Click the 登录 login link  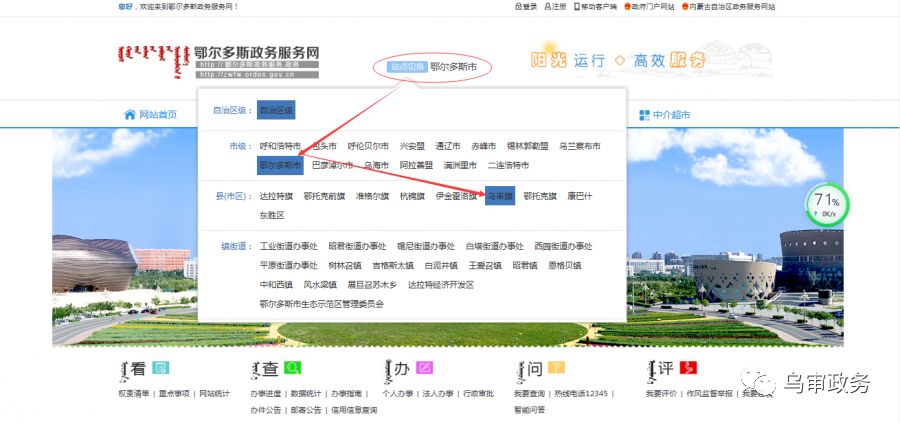point(526,6)
